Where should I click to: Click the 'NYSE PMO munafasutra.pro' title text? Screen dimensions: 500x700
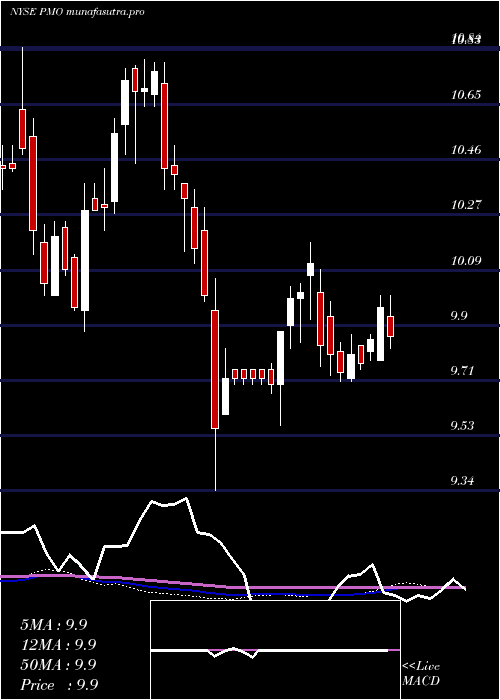77,12
